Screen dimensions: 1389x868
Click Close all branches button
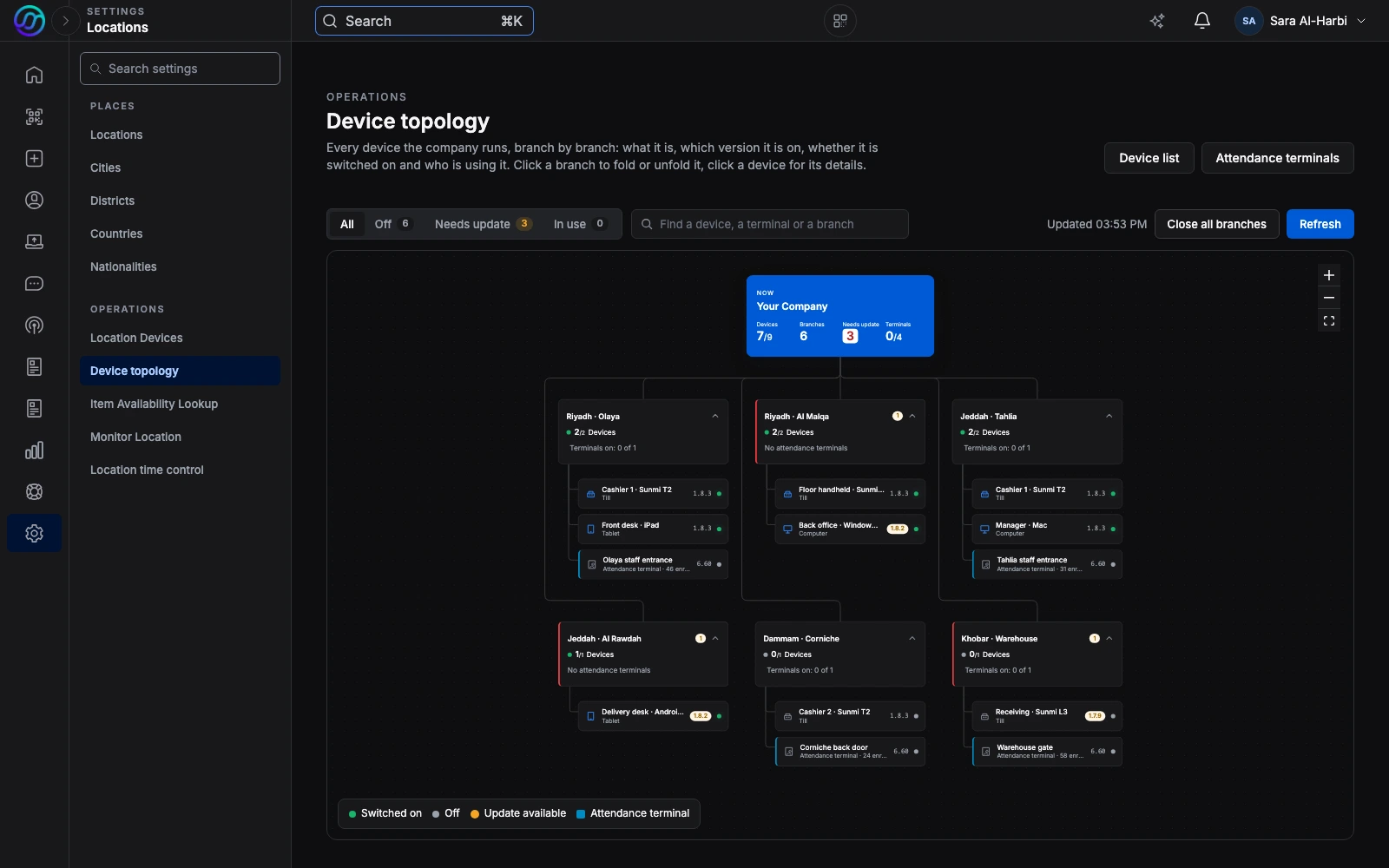coord(1216,224)
